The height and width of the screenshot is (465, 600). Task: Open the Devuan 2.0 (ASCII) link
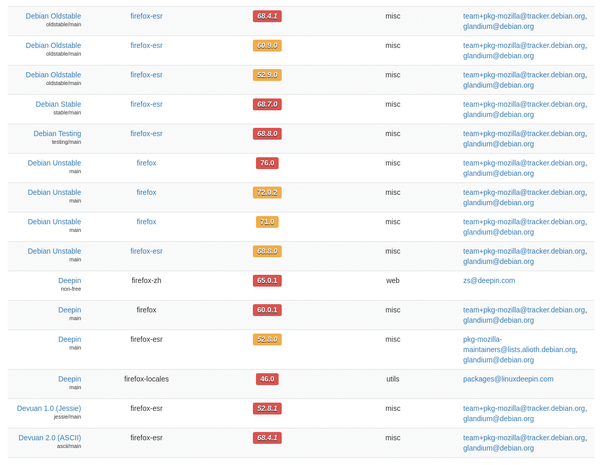pos(50,437)
